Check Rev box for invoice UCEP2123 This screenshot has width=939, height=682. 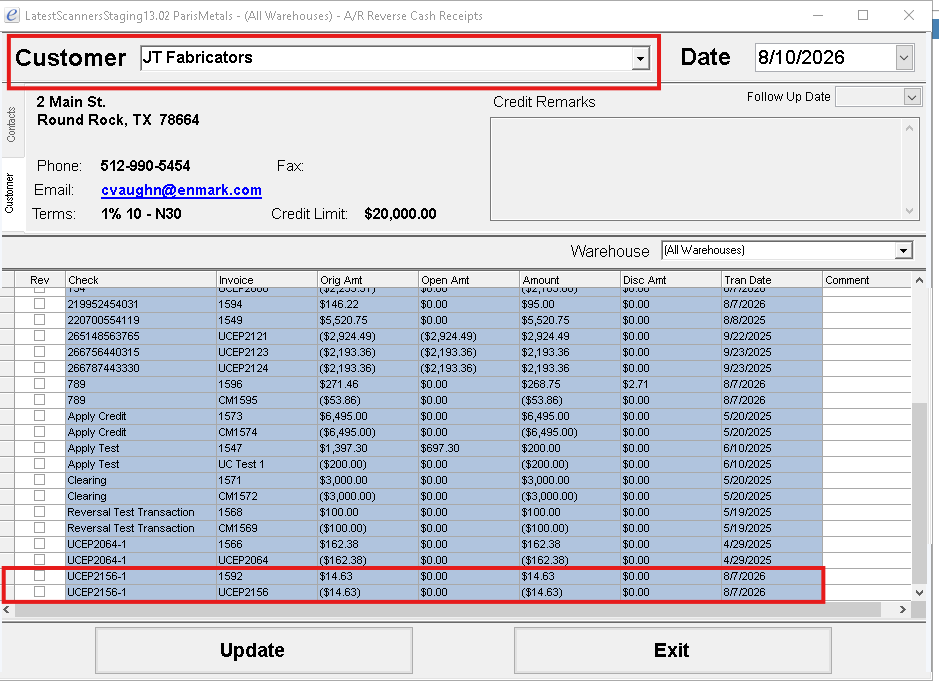40,351
